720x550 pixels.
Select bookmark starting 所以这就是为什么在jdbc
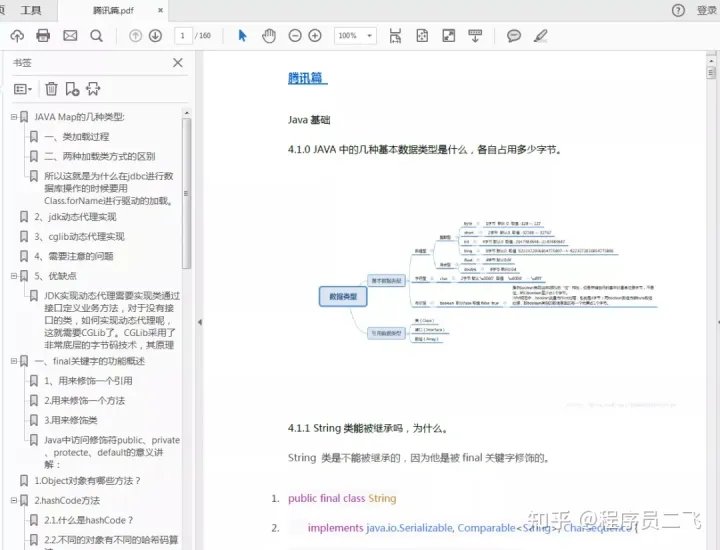tap(108, 188)
